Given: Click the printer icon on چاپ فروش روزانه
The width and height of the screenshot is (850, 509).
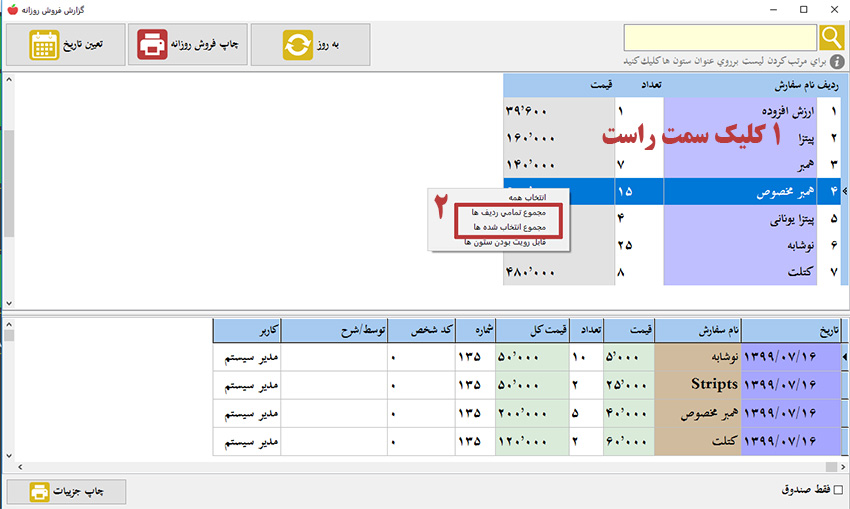Looking at the screenshot, I should pos(152,45).
